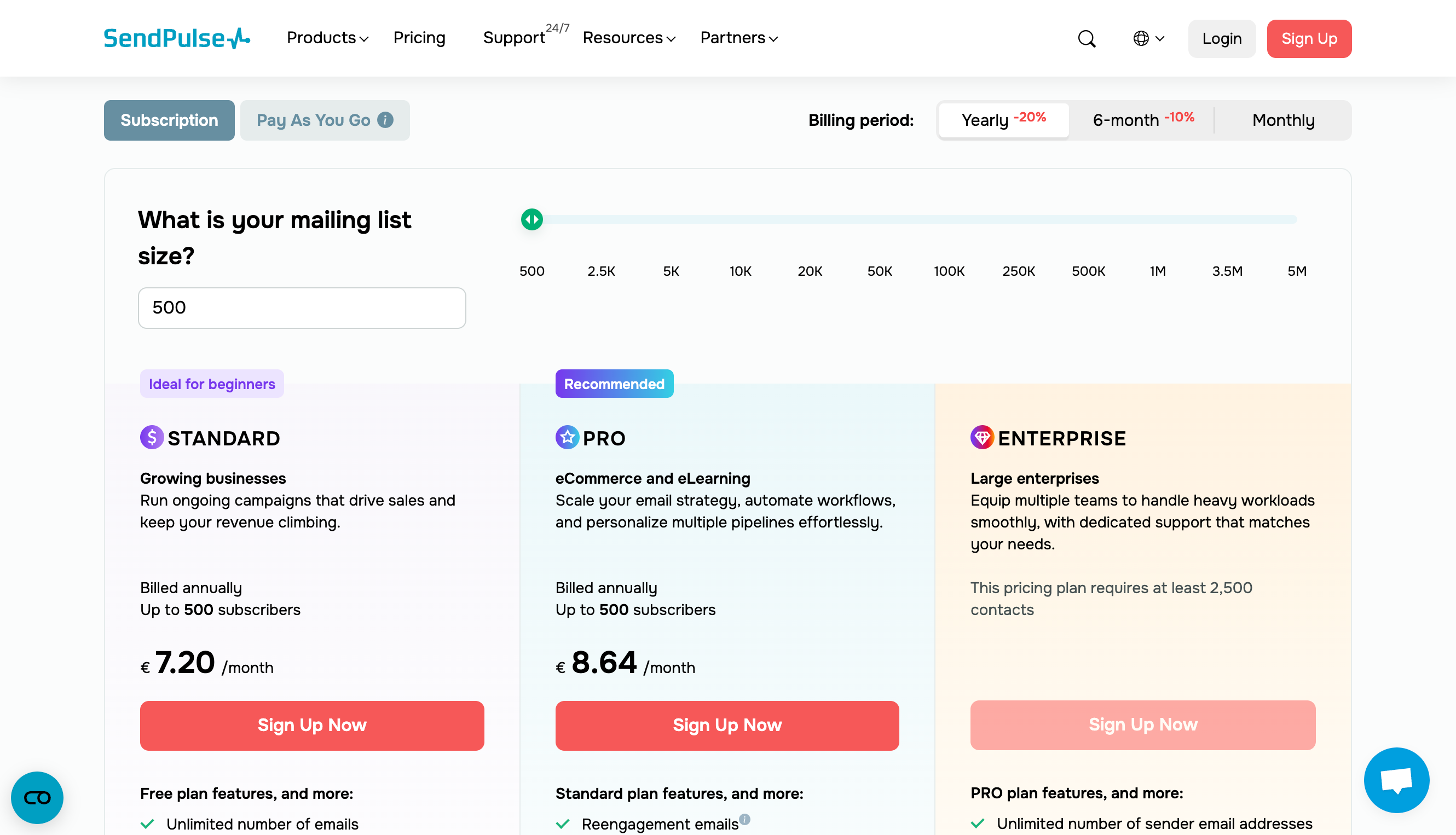The height and width of the screenshot is (835, 1456).
Task: Click Sign Up Now under Standard plan
Action: tap(311, 725)
